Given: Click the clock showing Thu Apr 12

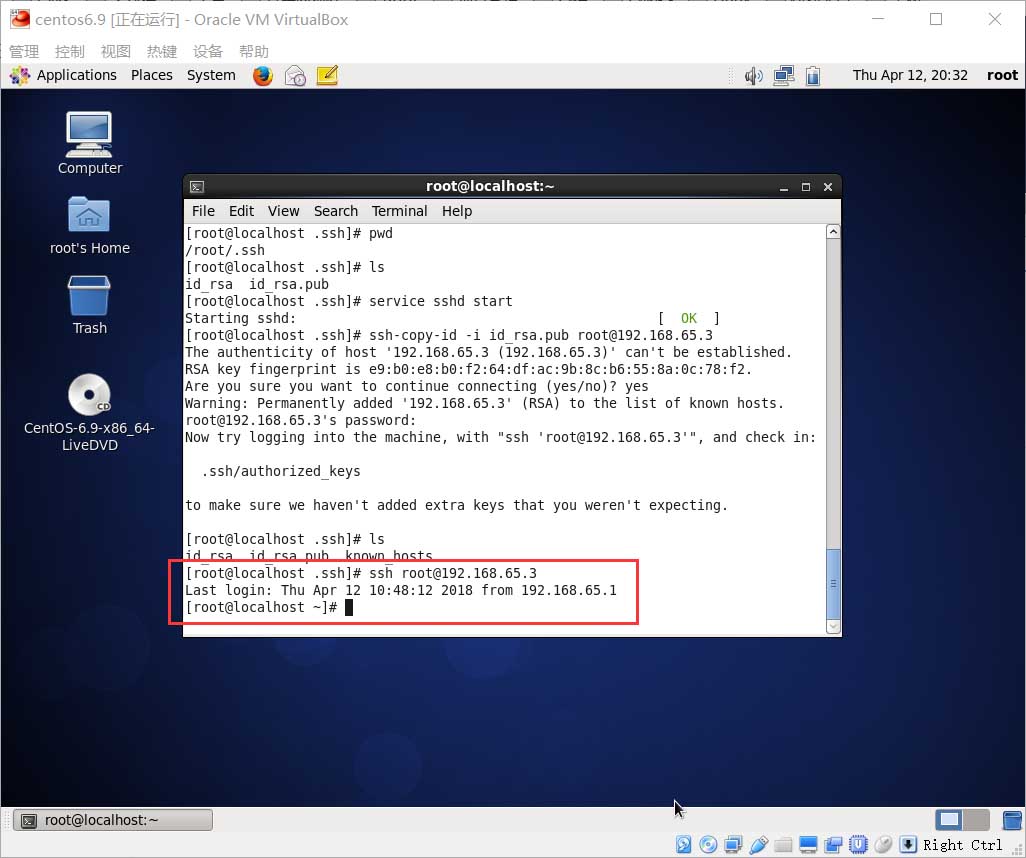Looking at the screenshot, I should (910, 75).
